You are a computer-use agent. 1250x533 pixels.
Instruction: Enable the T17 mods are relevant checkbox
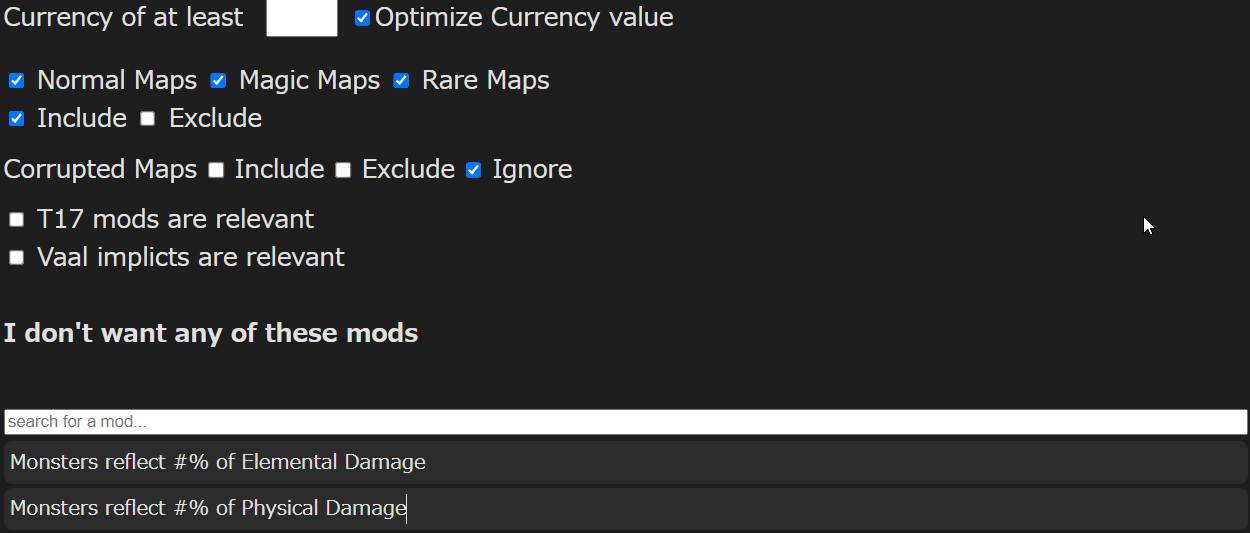pos(17,220)
